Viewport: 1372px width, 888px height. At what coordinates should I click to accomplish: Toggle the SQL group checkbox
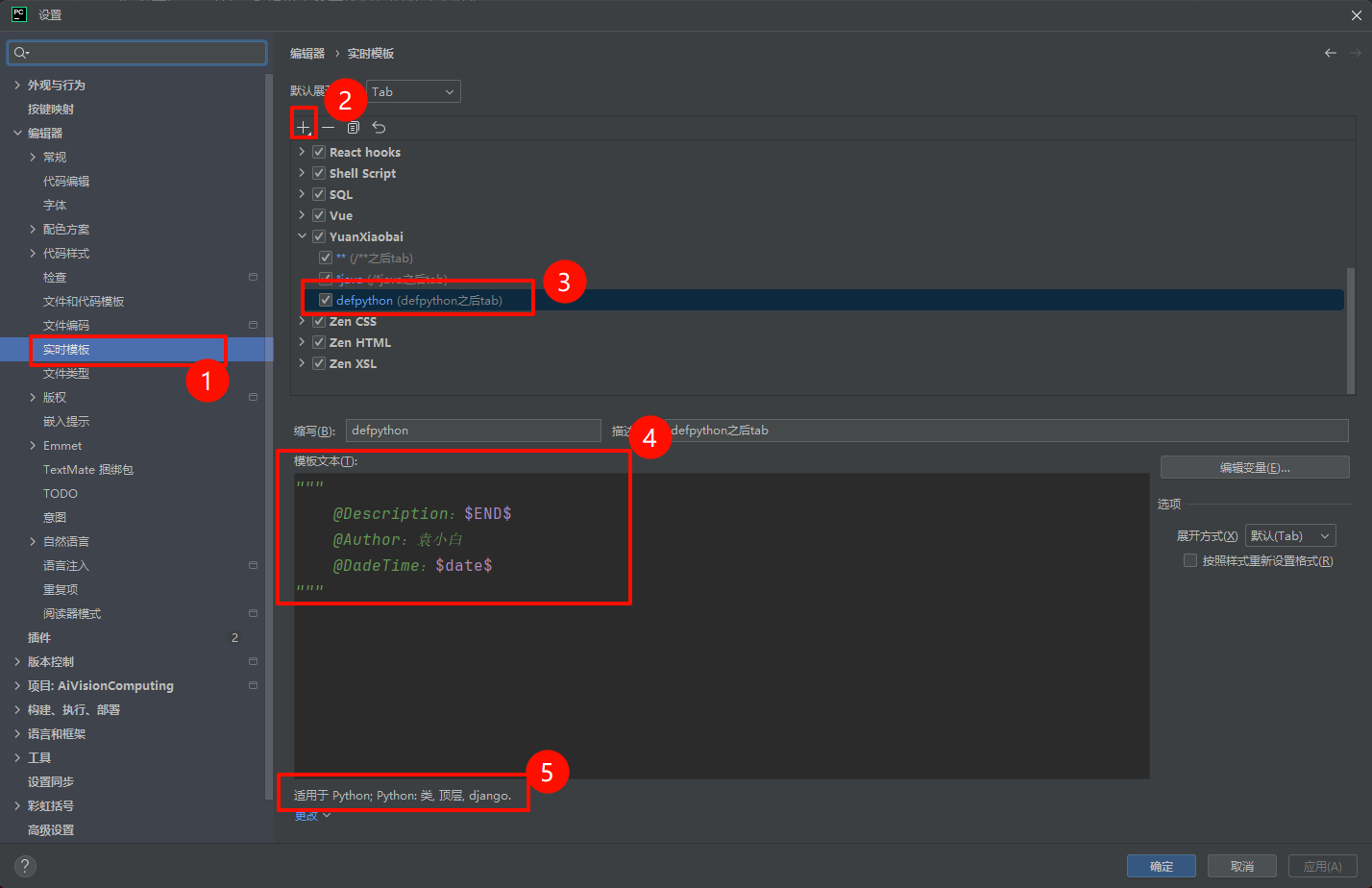point(319,194)
